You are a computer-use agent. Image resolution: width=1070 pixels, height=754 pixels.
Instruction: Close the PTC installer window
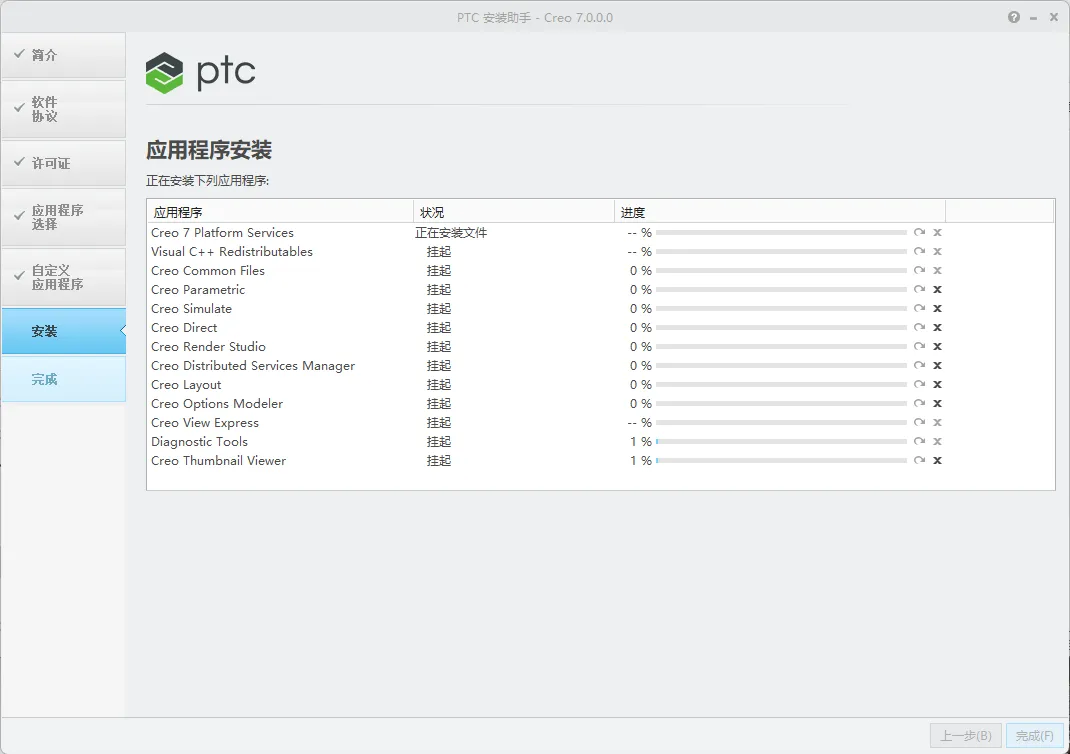pyautogui.click(x=1054, y=17)
